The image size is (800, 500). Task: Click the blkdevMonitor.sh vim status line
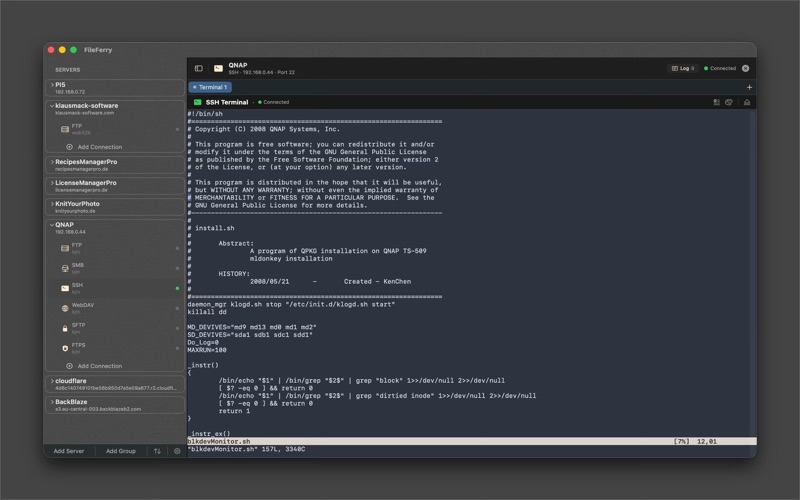coord(472,441)
